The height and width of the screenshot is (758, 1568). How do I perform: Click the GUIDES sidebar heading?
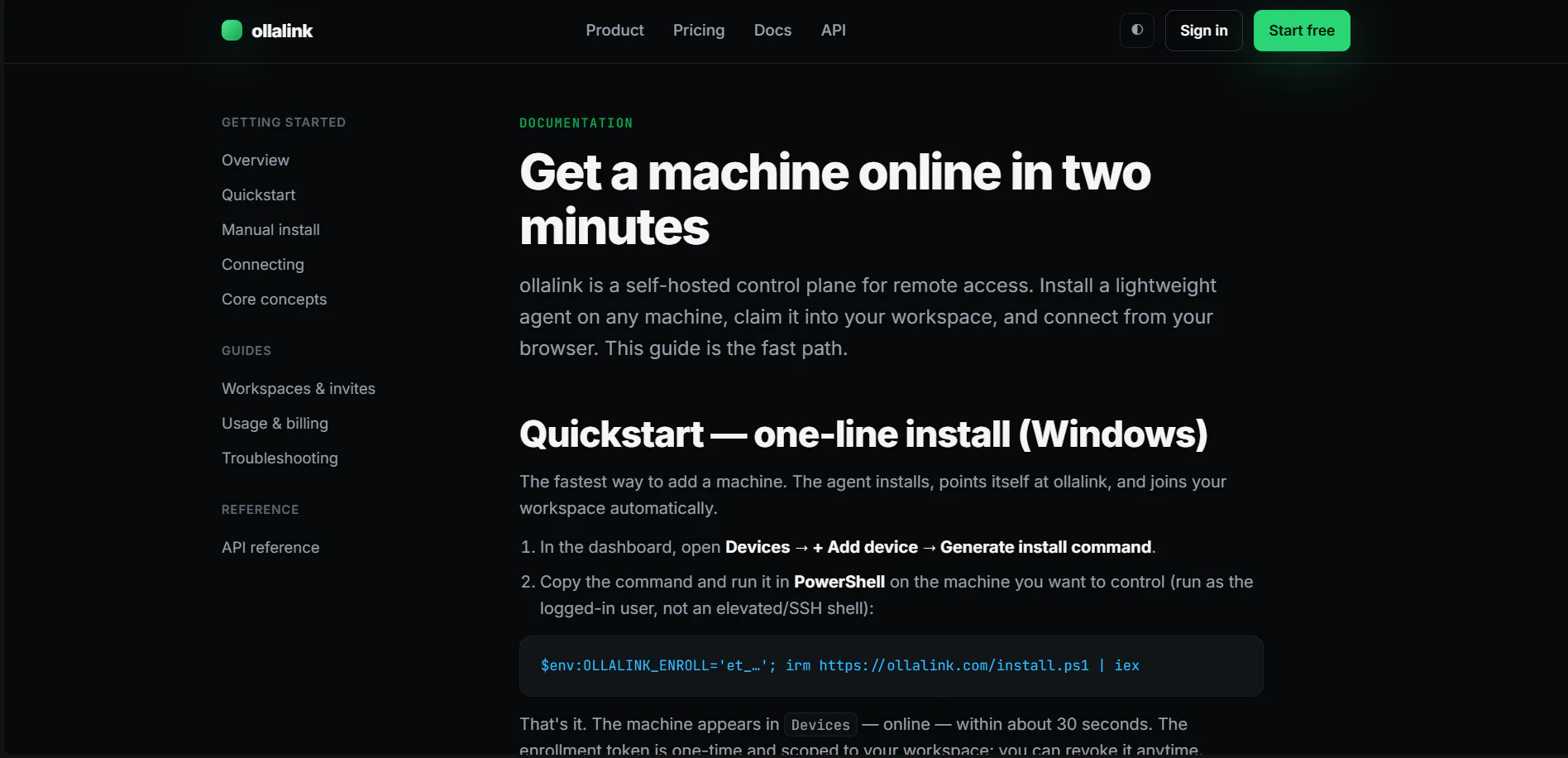(x=246, y=351)
